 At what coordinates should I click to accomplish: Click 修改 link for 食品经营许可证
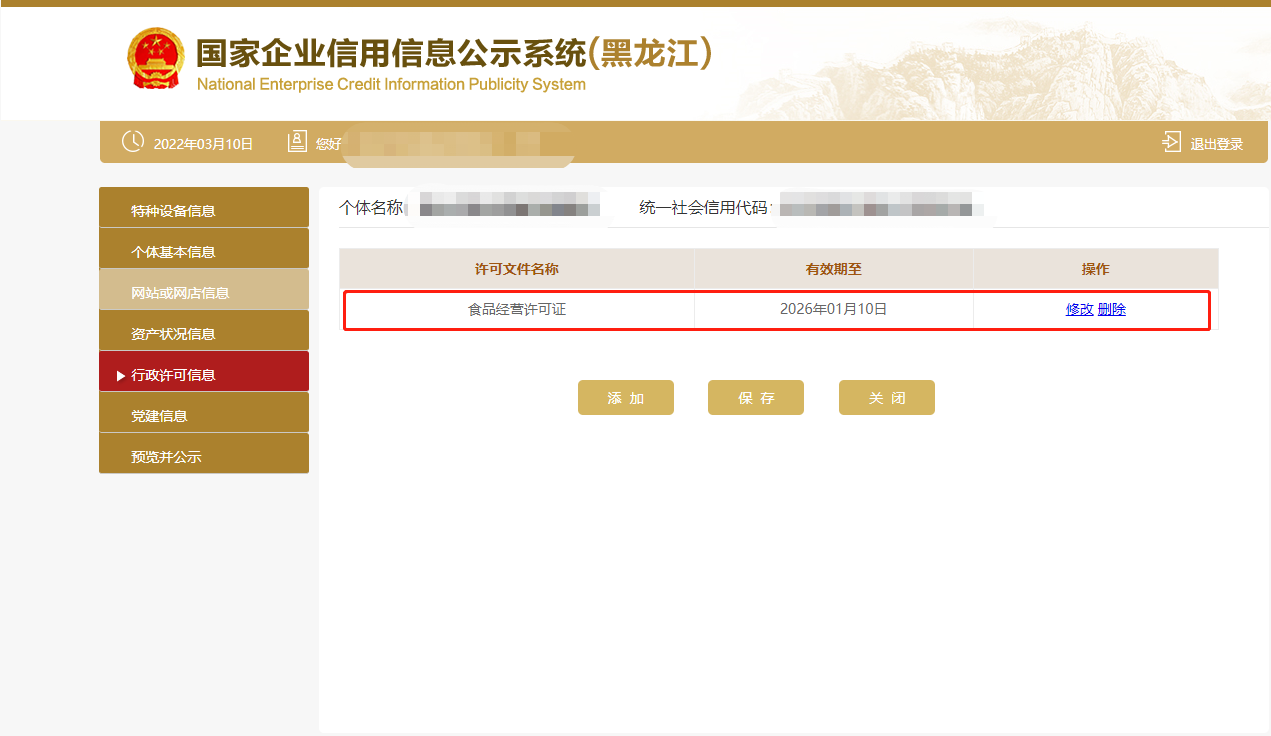[x=1079, y=310]
